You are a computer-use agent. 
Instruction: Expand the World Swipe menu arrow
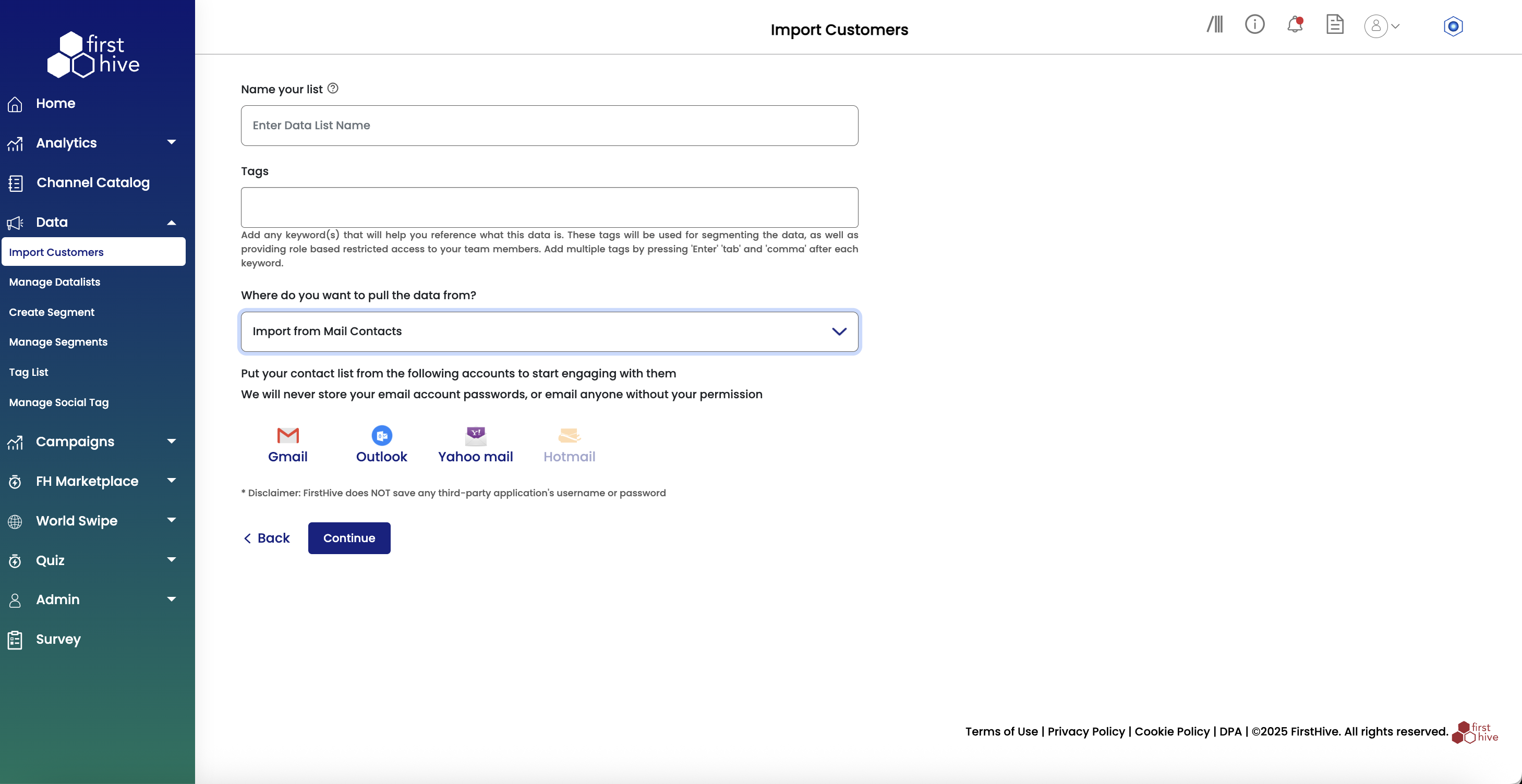pos(172,520)
